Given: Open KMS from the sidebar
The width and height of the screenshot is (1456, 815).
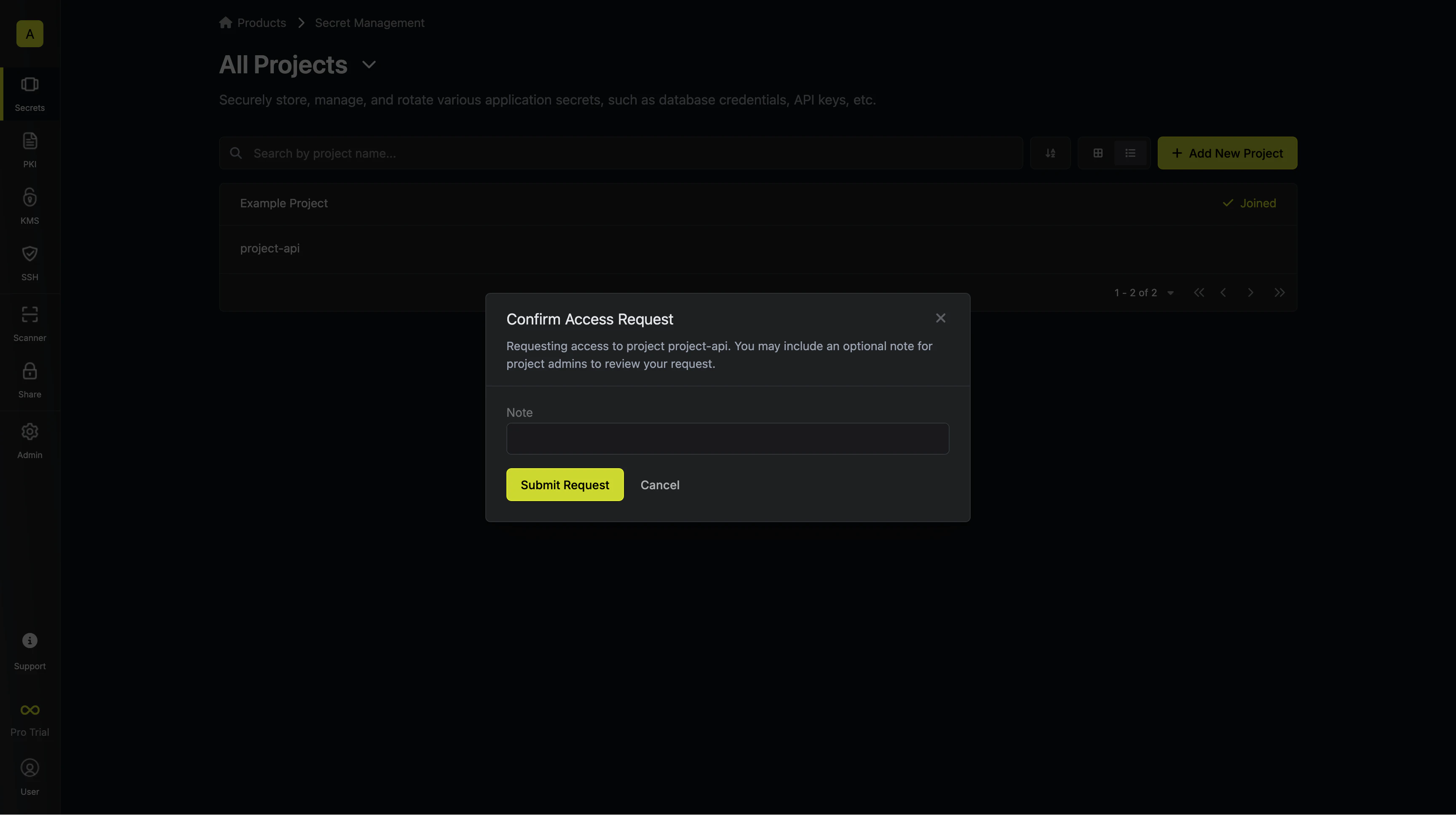Looking at the screenshot, I should click(29, 207).
